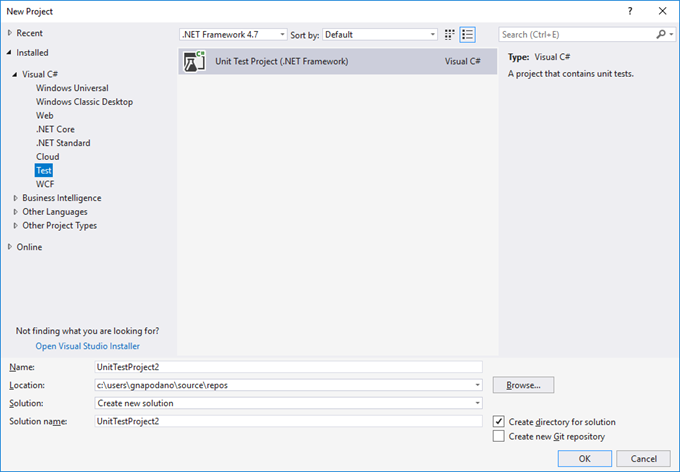Open Visual Studio Installer link
This screenshot has height=472, width=681.
point(88,346)
